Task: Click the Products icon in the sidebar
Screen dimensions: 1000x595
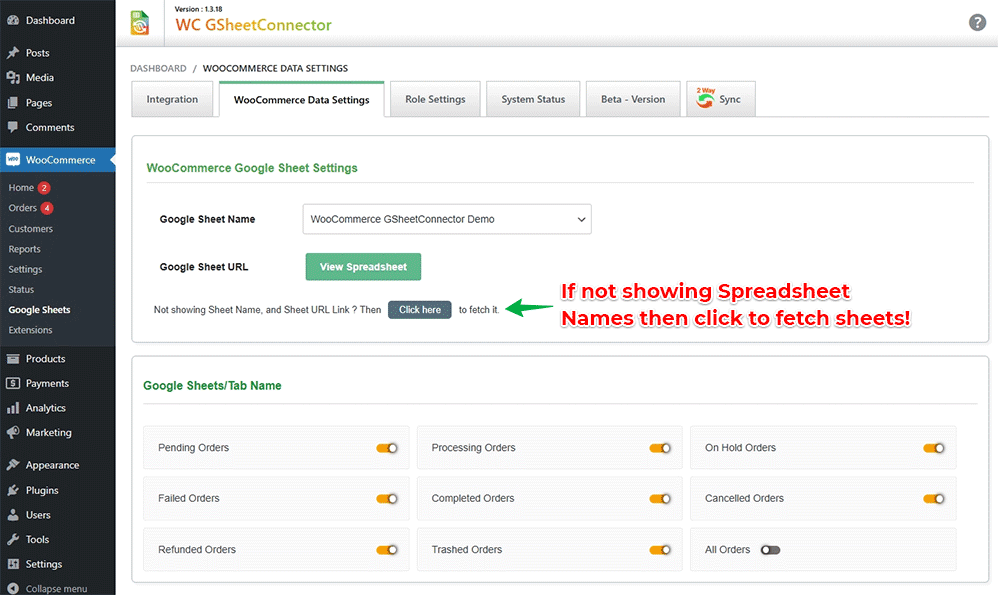Action: [13, 359]
